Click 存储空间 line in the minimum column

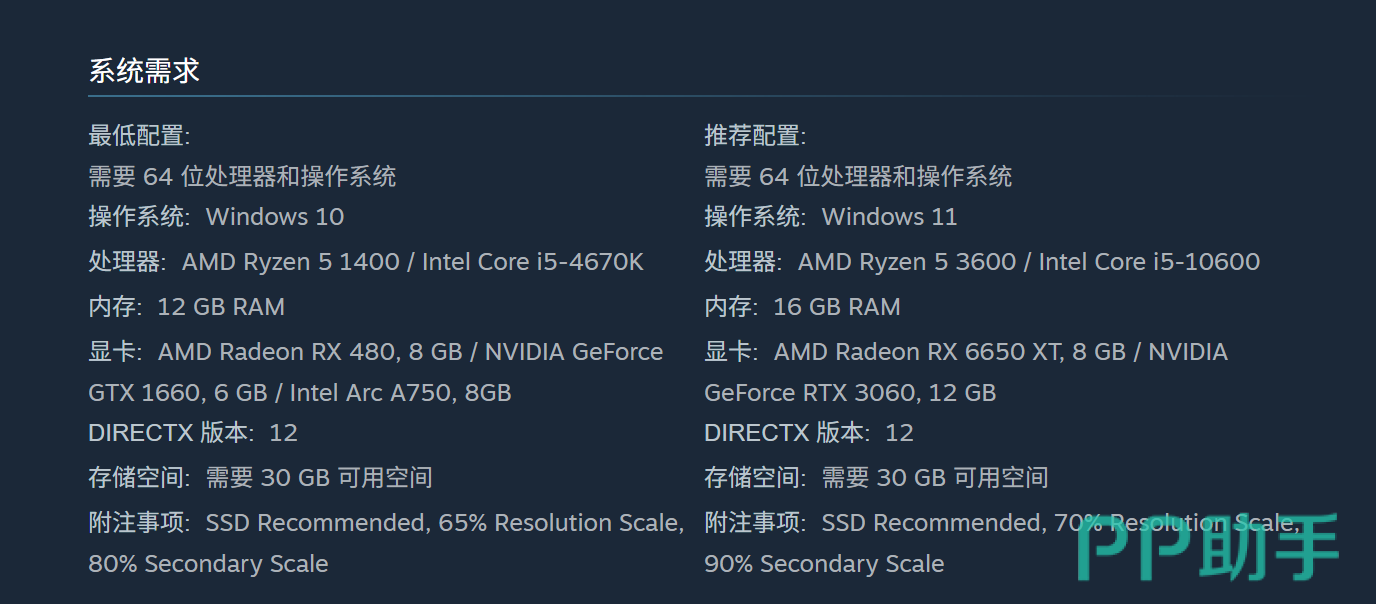click(260, 478)
